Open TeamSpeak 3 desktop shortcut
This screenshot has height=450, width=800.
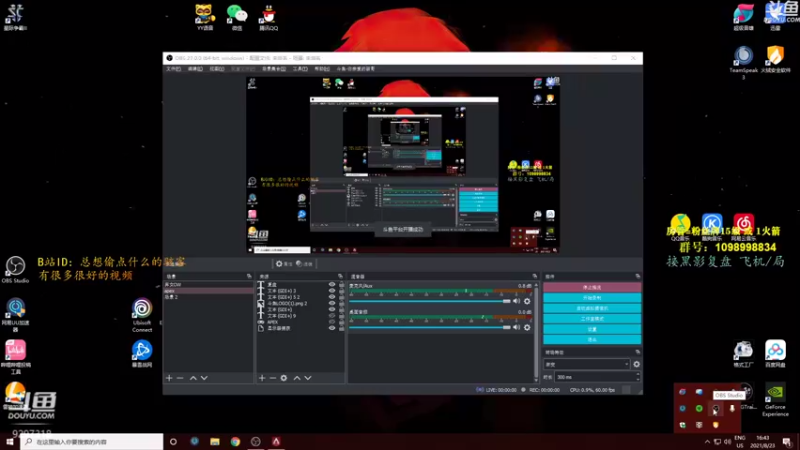click(x=743, y=62)
